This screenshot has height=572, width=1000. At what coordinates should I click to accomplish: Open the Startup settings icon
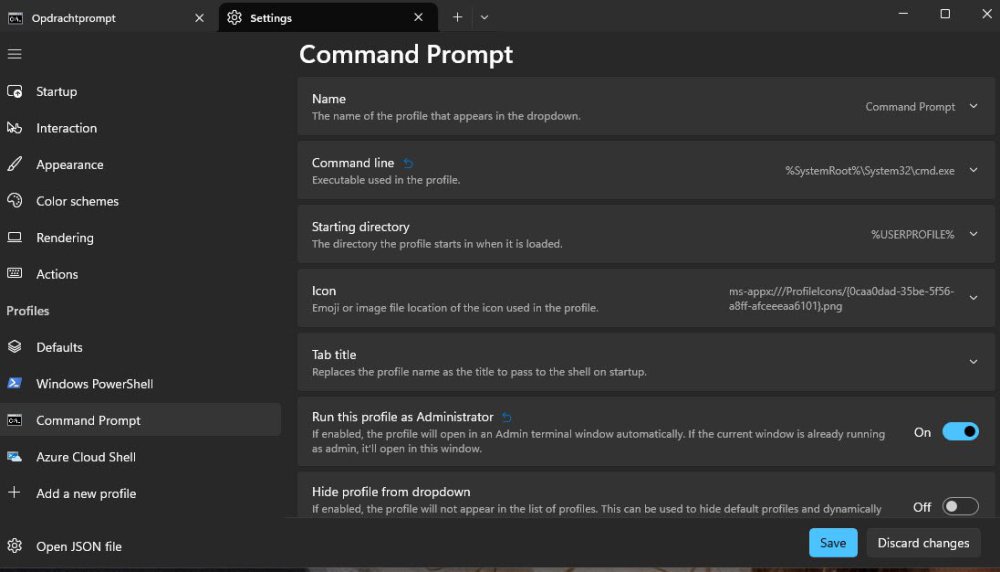point(15,91)
